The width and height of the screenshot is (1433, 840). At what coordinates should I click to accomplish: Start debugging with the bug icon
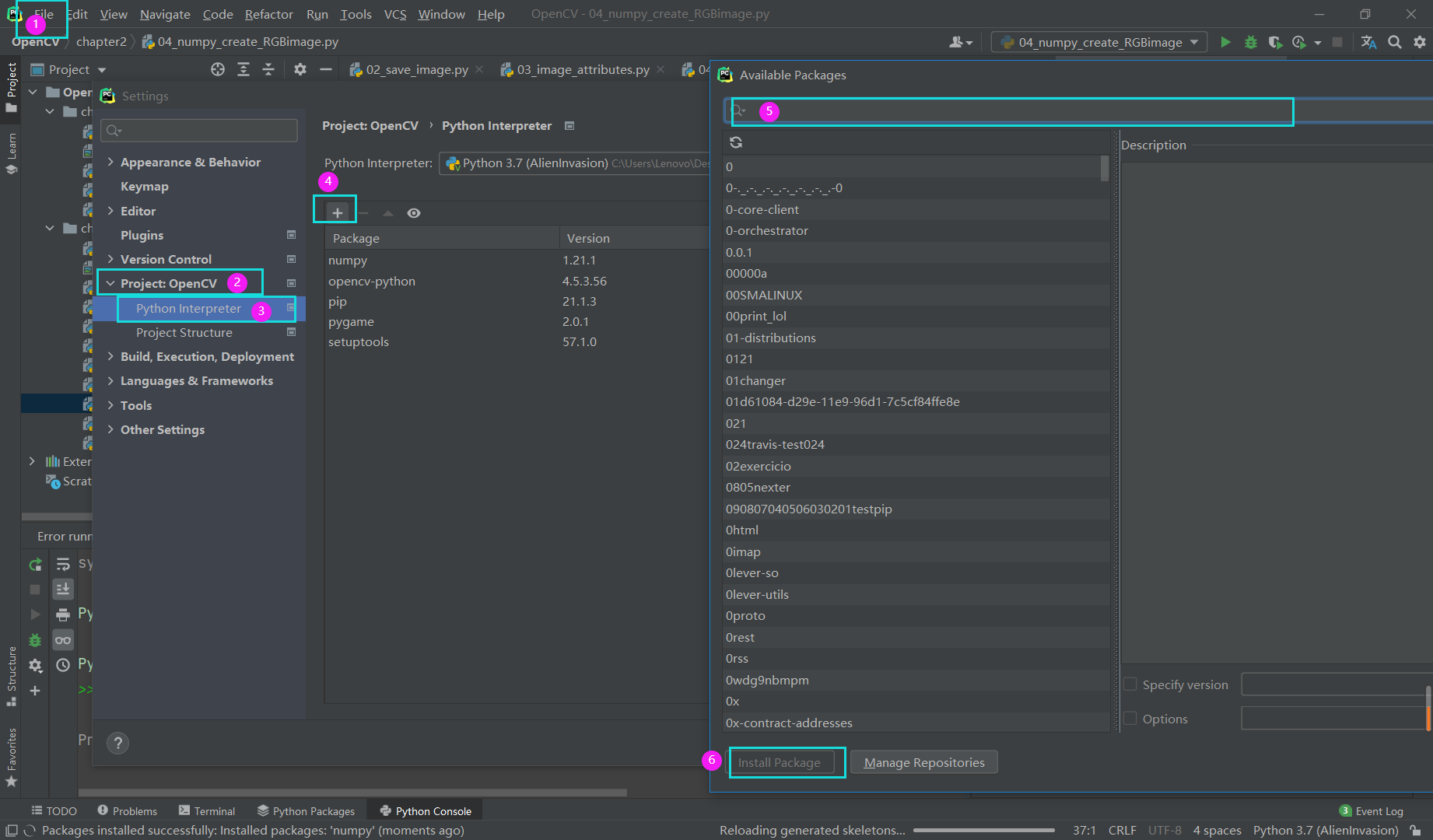pos(1250,42)
